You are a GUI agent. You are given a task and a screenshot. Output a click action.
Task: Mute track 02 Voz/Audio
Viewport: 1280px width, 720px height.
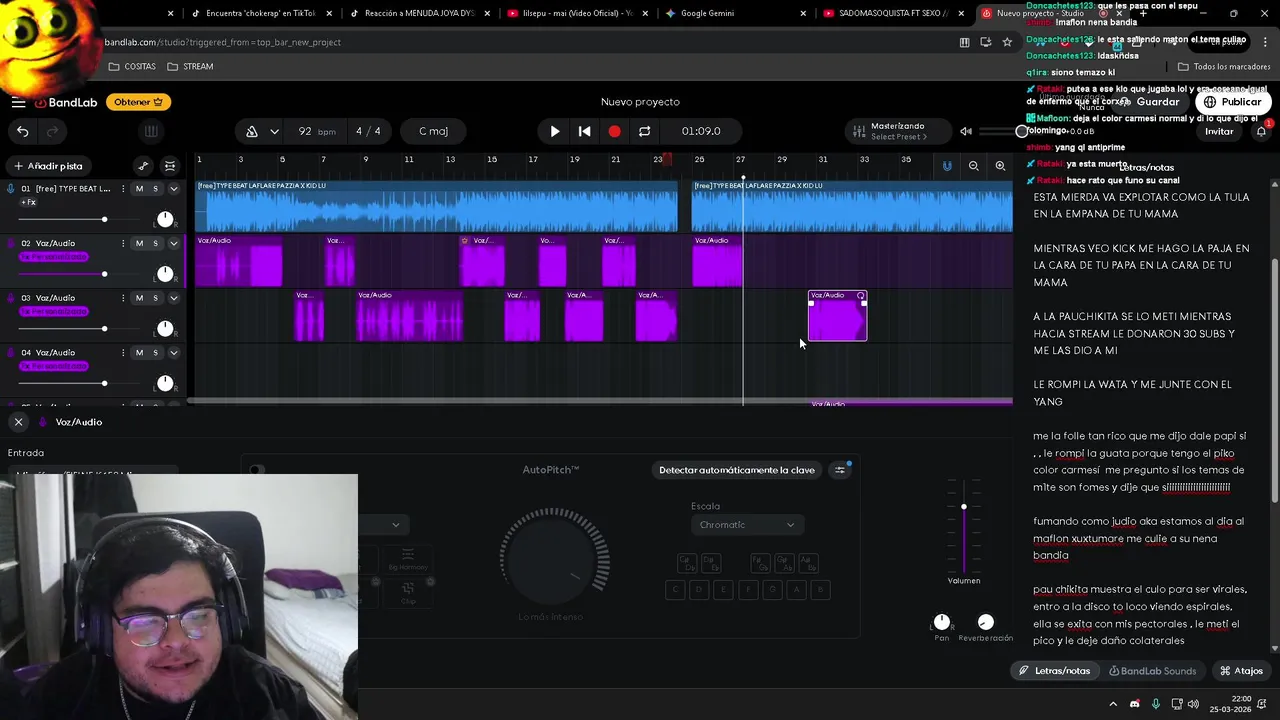click(x=139, y=243)
